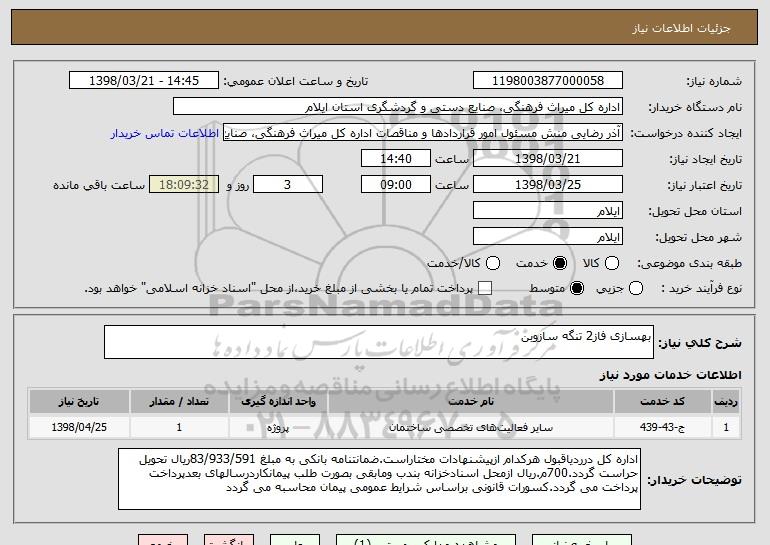Choose the جزیی purchase process radio
770x545 pixels.
click(635, 288)
